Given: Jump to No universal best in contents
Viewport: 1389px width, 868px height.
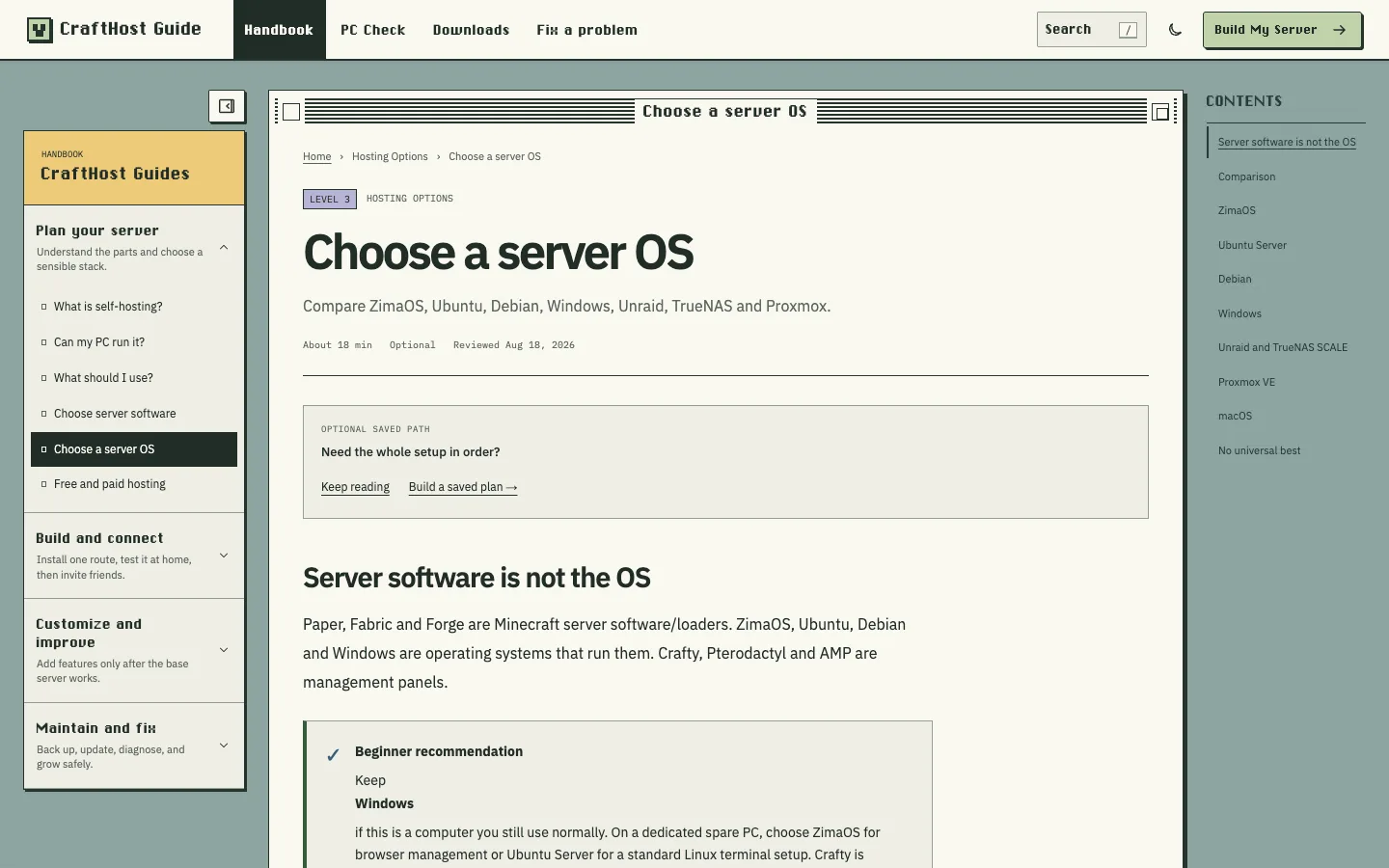Looking at the screenshot, I should [1259, 451].
